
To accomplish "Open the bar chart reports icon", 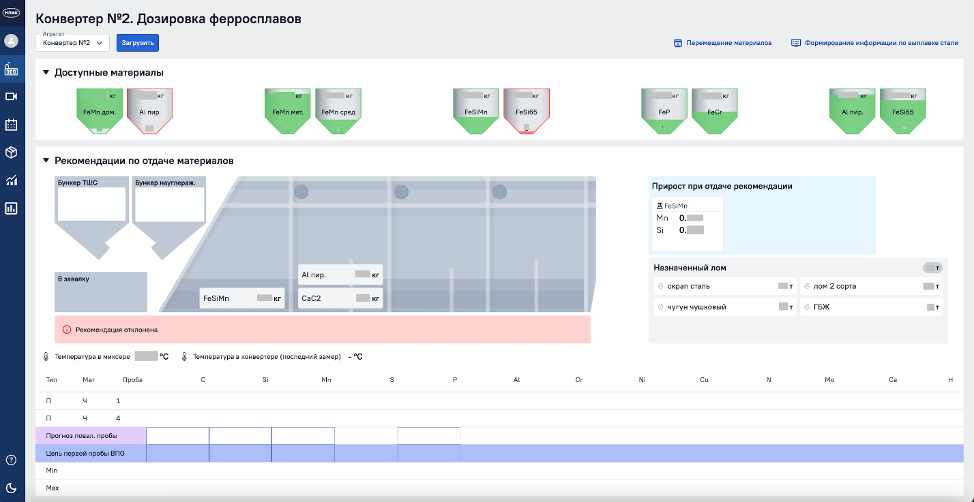I will [x=12, y=209].
